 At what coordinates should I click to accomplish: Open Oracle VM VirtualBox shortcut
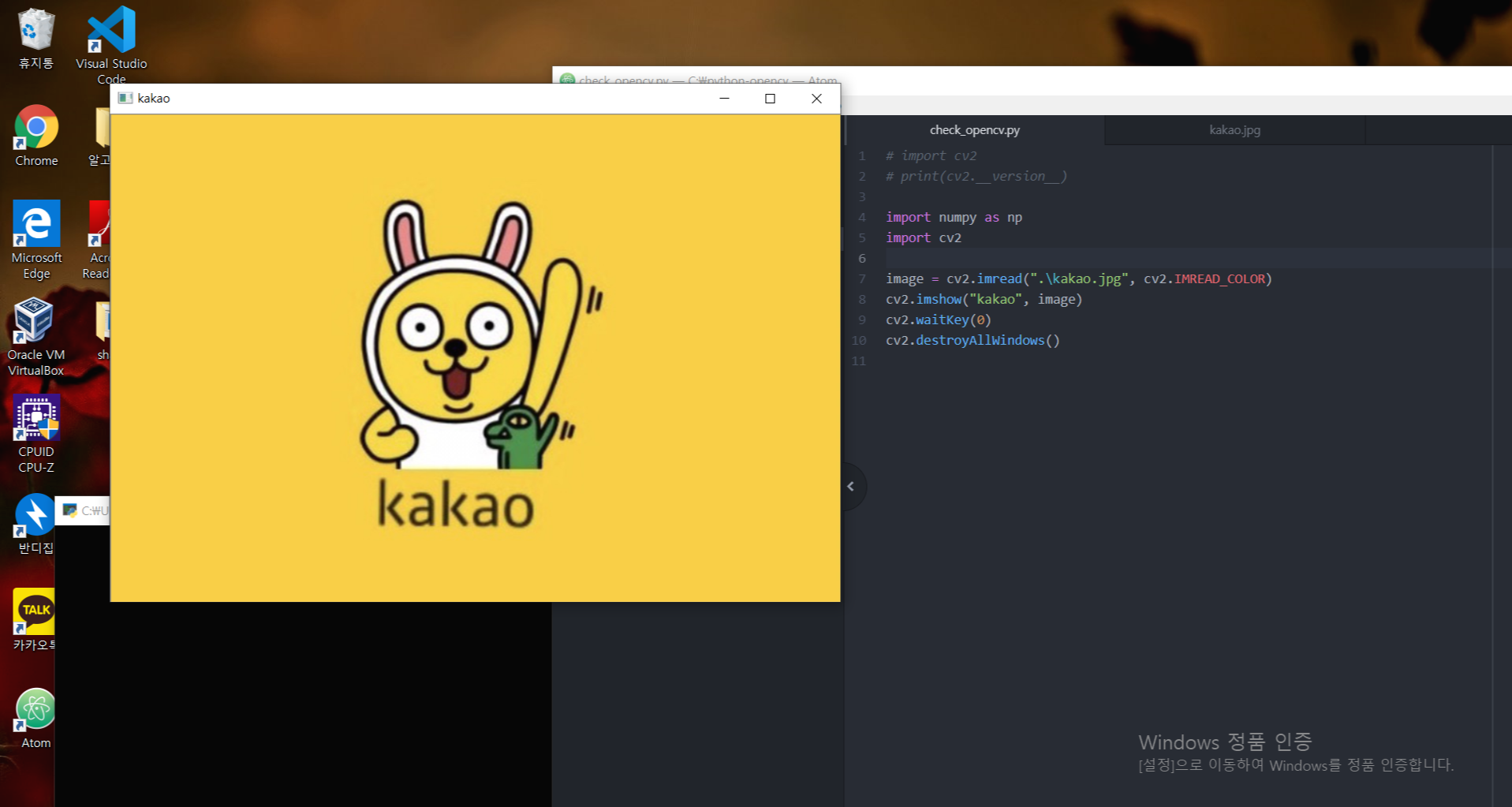point(36,337)
